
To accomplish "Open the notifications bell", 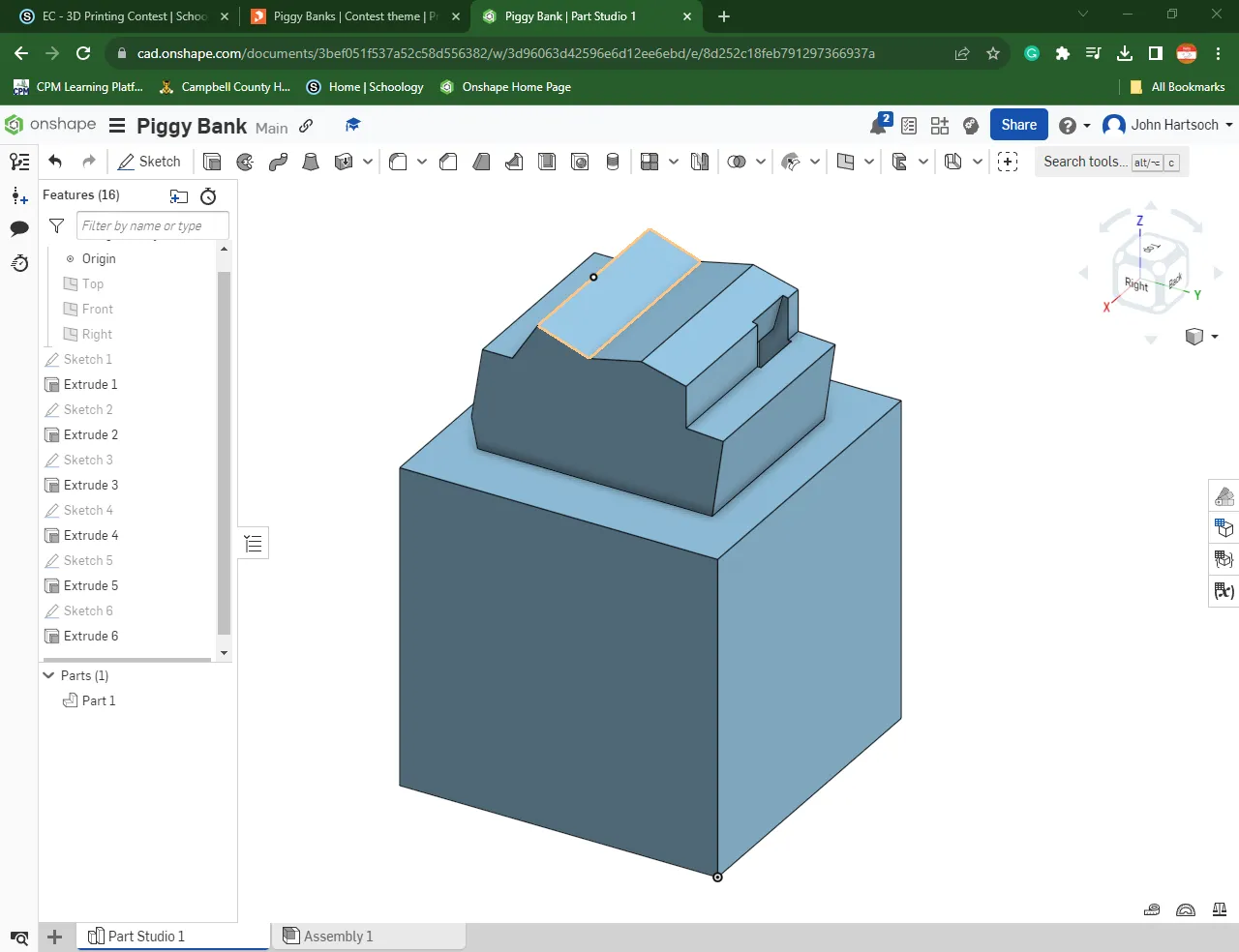I will click(879, 125).
